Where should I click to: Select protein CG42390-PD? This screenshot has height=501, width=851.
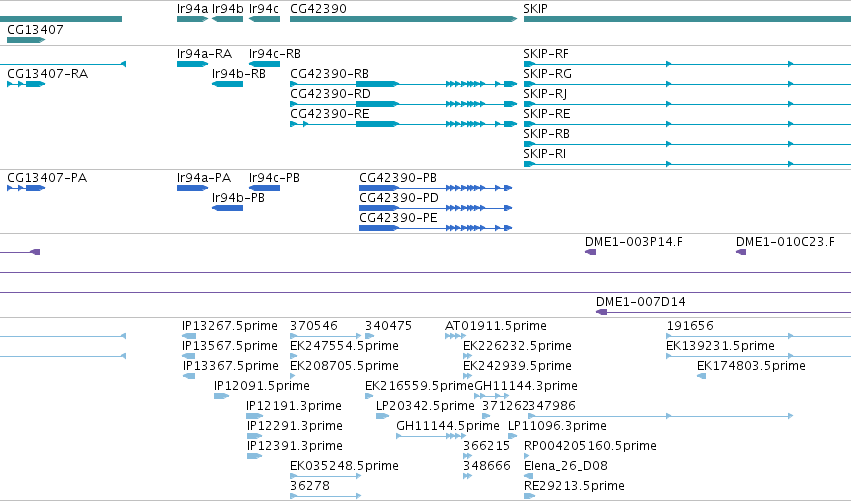coord(435,208)
